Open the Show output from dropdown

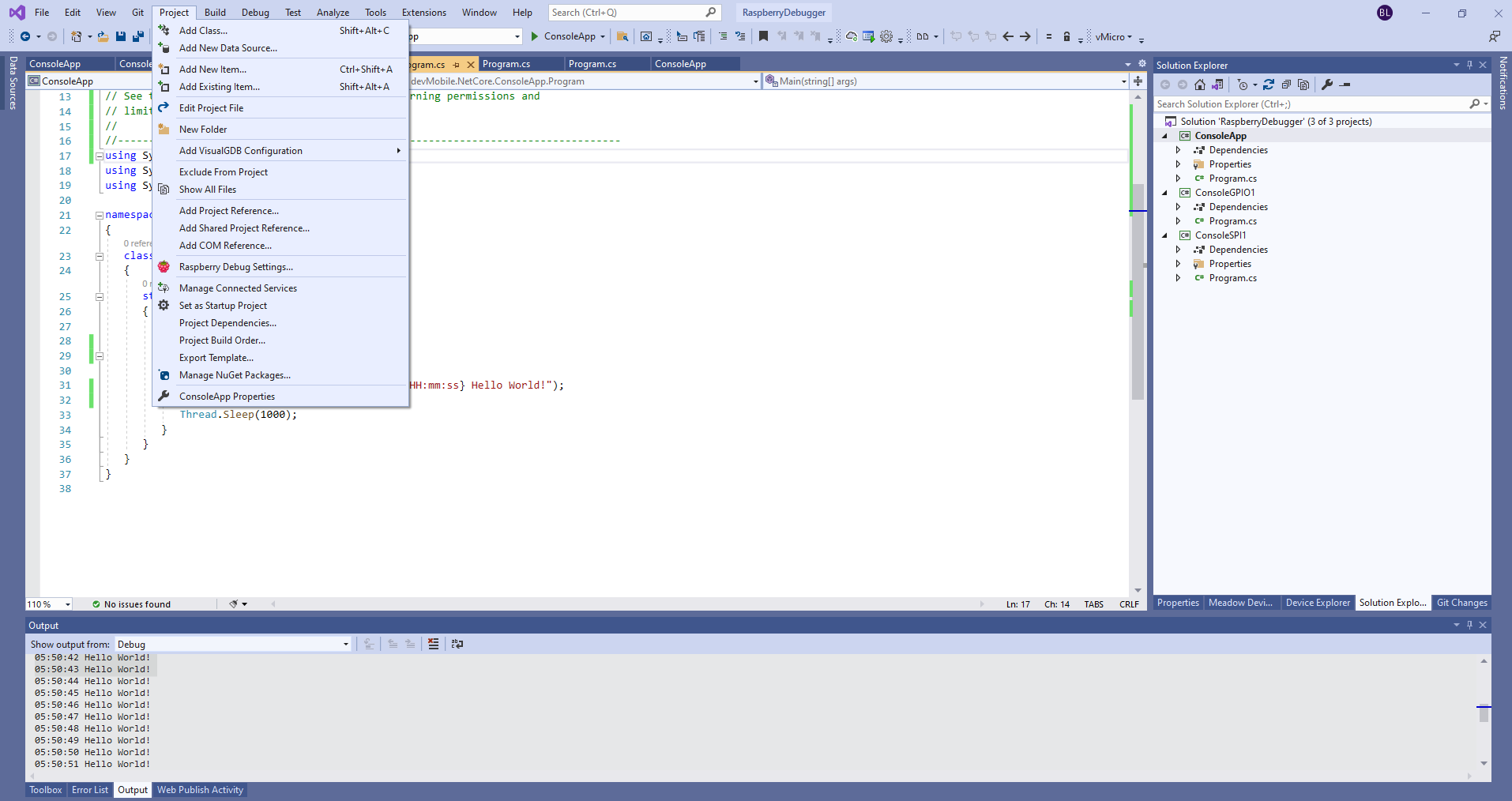coord(345,645)
